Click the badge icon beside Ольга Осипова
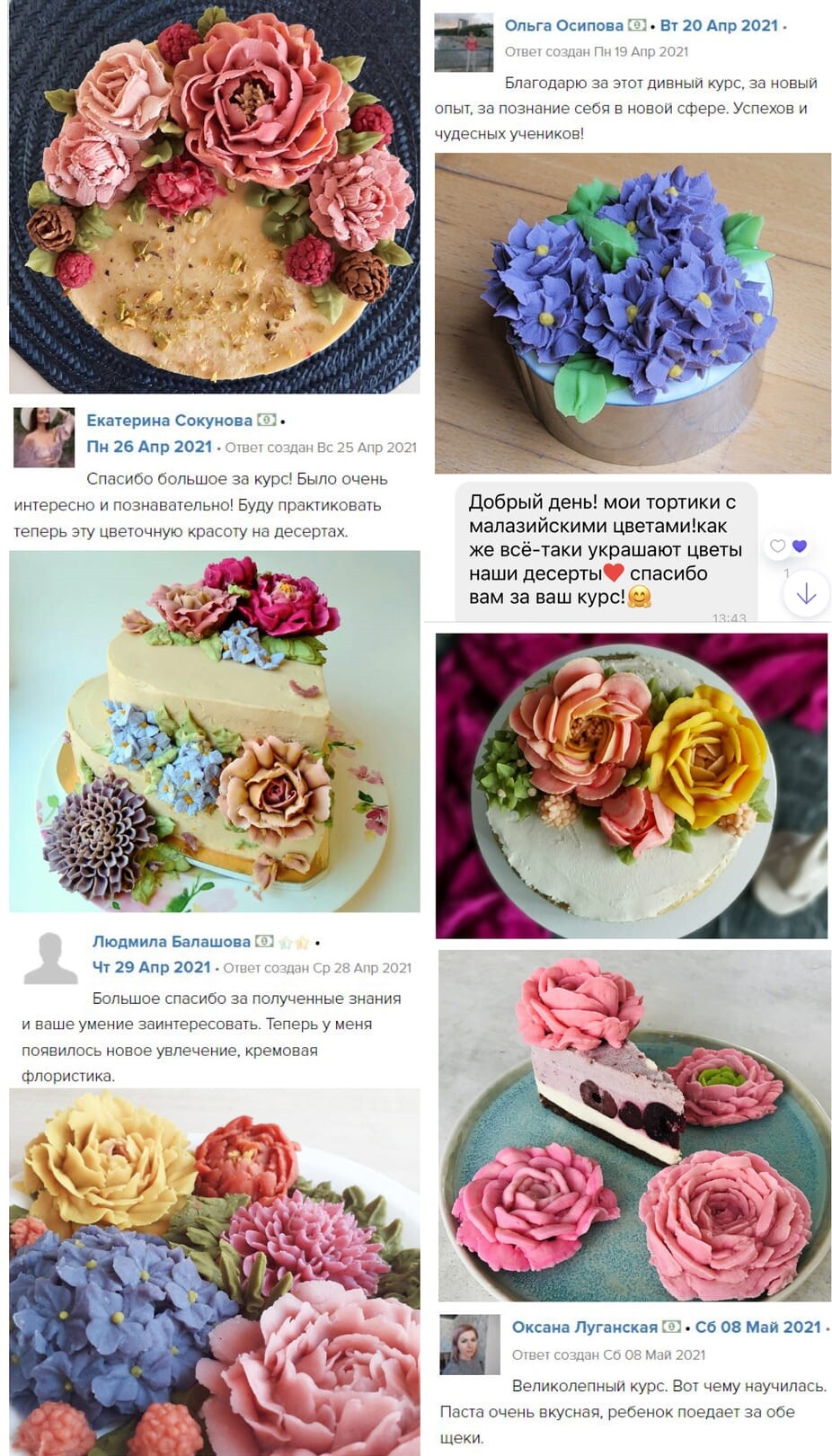Screen dimensions: 832x1456 click(636, 25)
